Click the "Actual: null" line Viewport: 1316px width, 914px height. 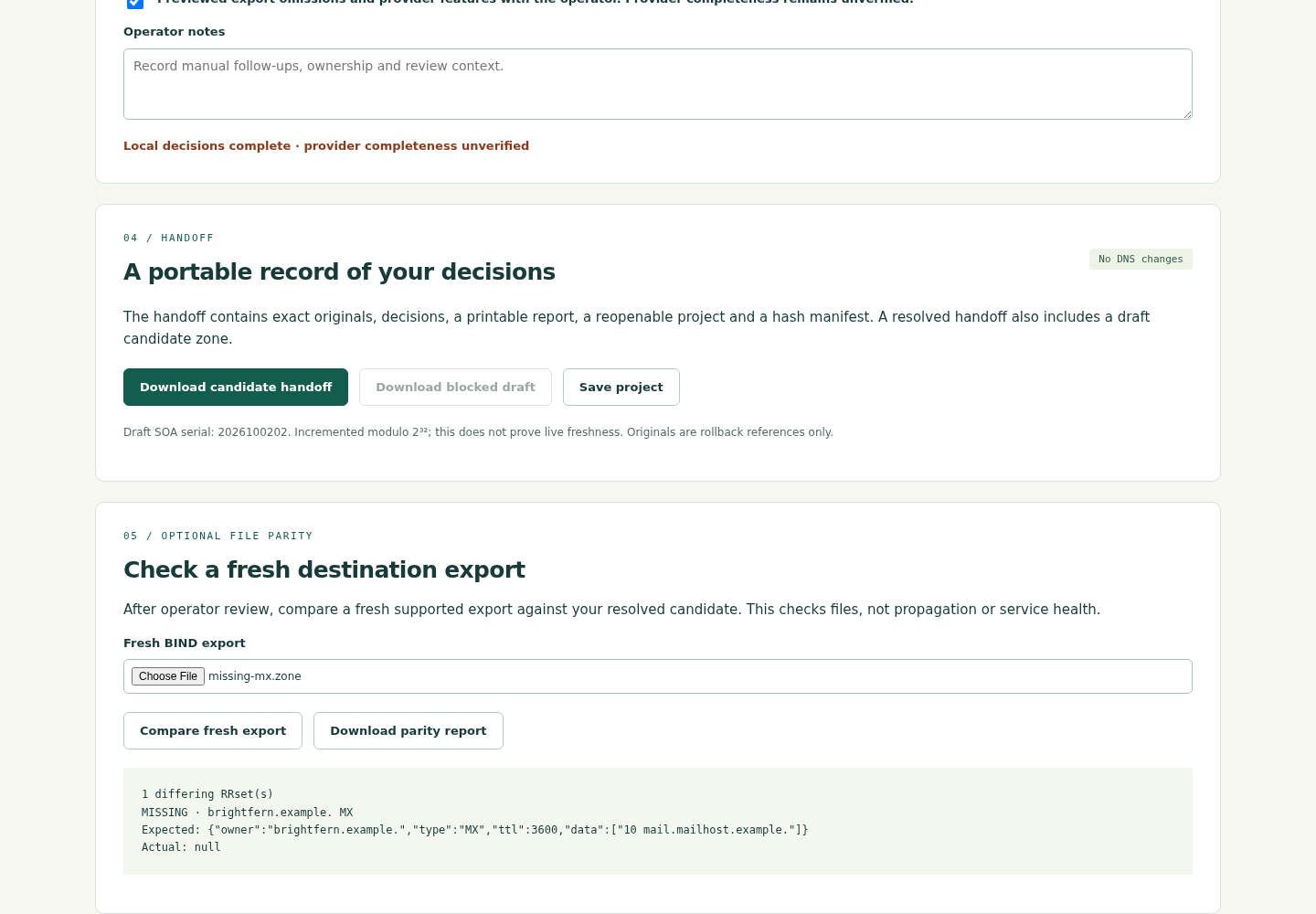click(181, 847)
